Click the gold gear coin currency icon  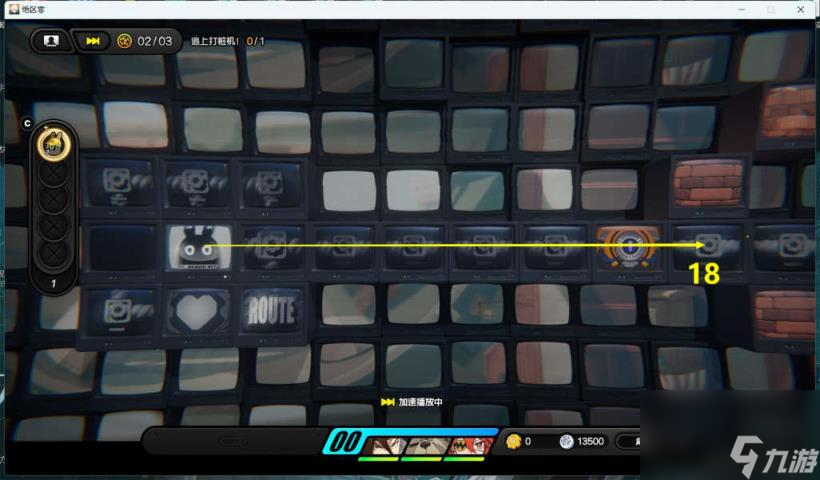pyautogui.click(x=513, y=441)
